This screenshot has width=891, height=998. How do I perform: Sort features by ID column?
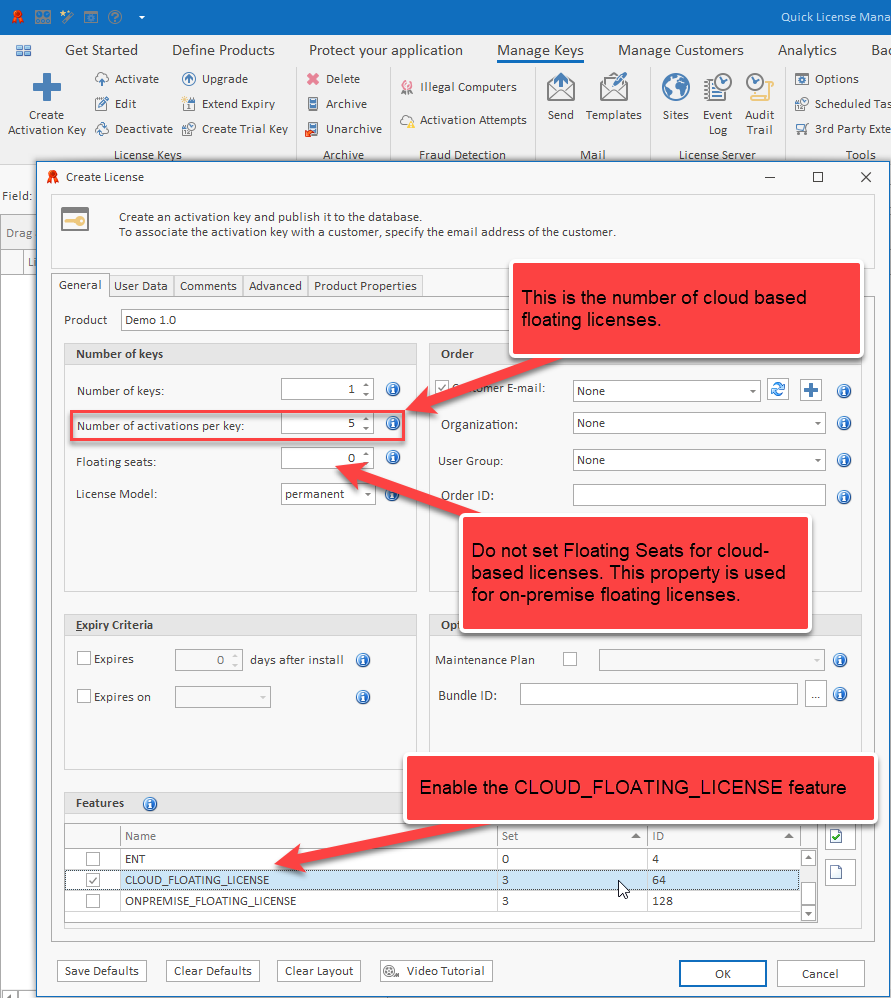[x=724, y=836]
